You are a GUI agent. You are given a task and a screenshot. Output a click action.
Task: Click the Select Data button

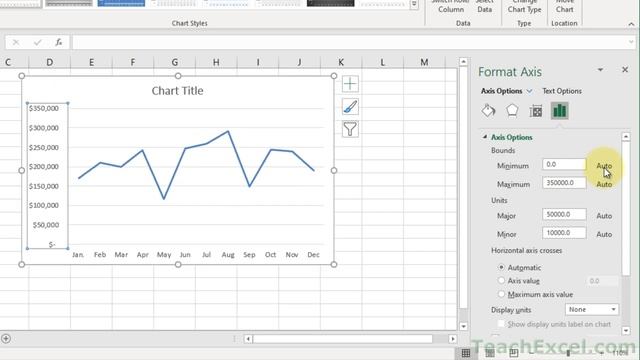[x=484, y=7]
